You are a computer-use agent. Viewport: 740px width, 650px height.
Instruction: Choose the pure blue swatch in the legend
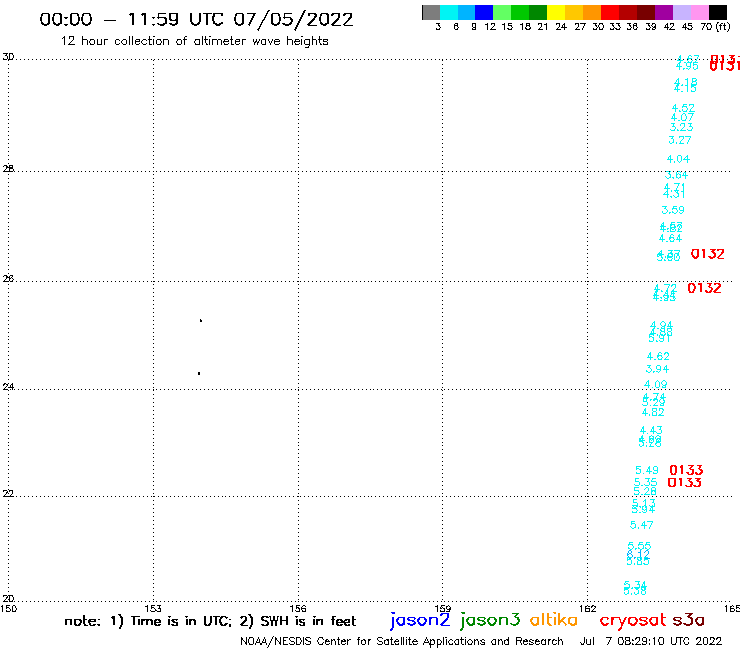pos(485,12)
